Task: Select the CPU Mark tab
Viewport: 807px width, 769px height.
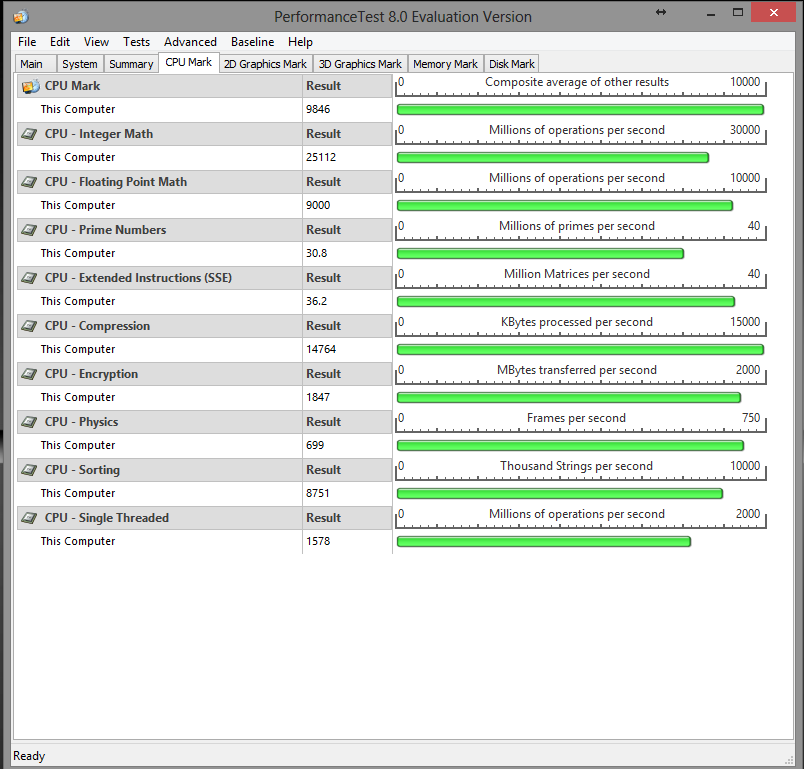Action: pyautogui.click(x=189, y=62)
